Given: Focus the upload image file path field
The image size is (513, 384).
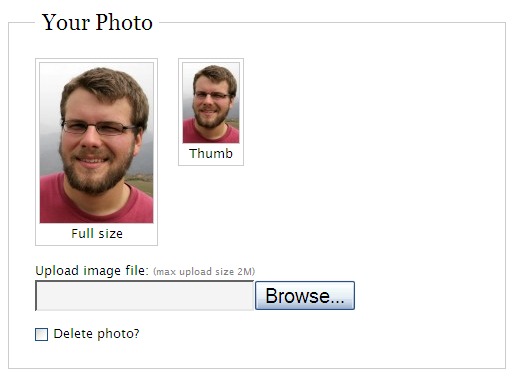Looking at the screenshot, I should tap(145, 296).
